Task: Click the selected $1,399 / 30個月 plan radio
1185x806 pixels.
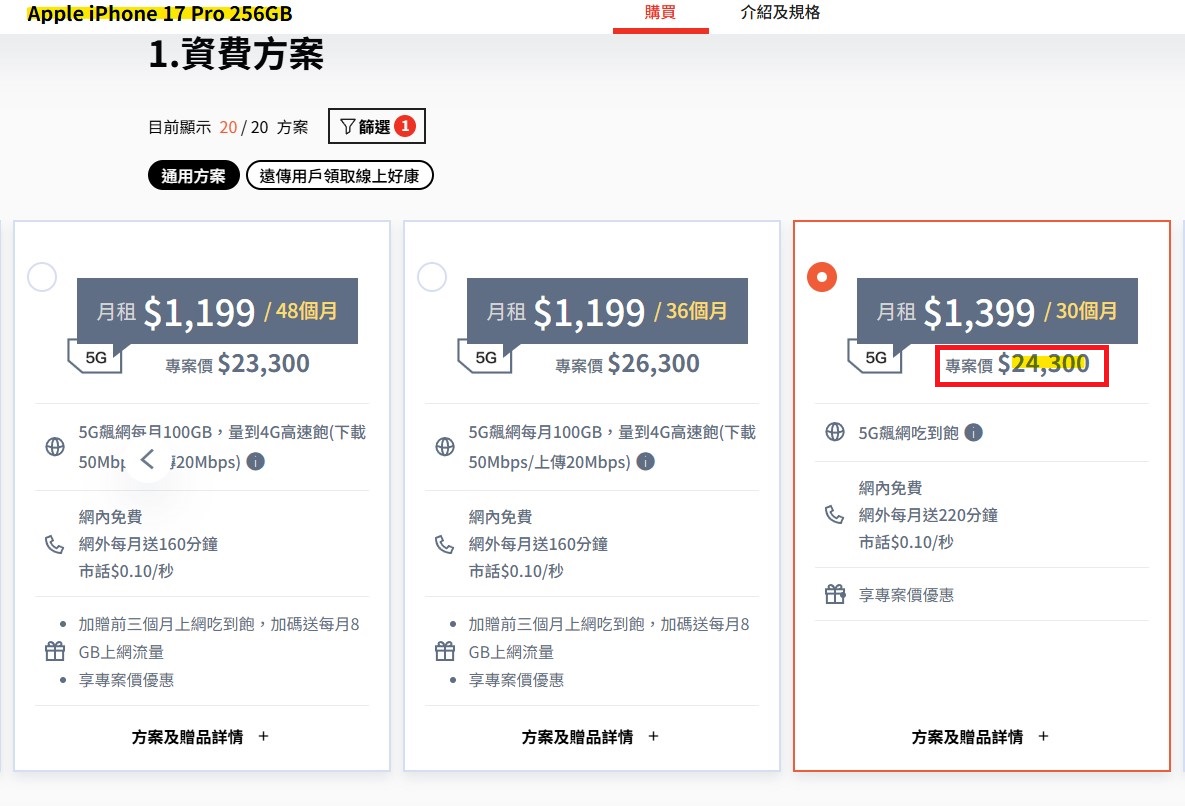Action: [x=821, y=277]
